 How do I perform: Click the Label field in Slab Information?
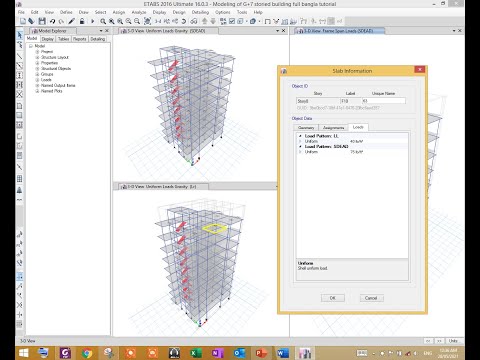[351, 101]
